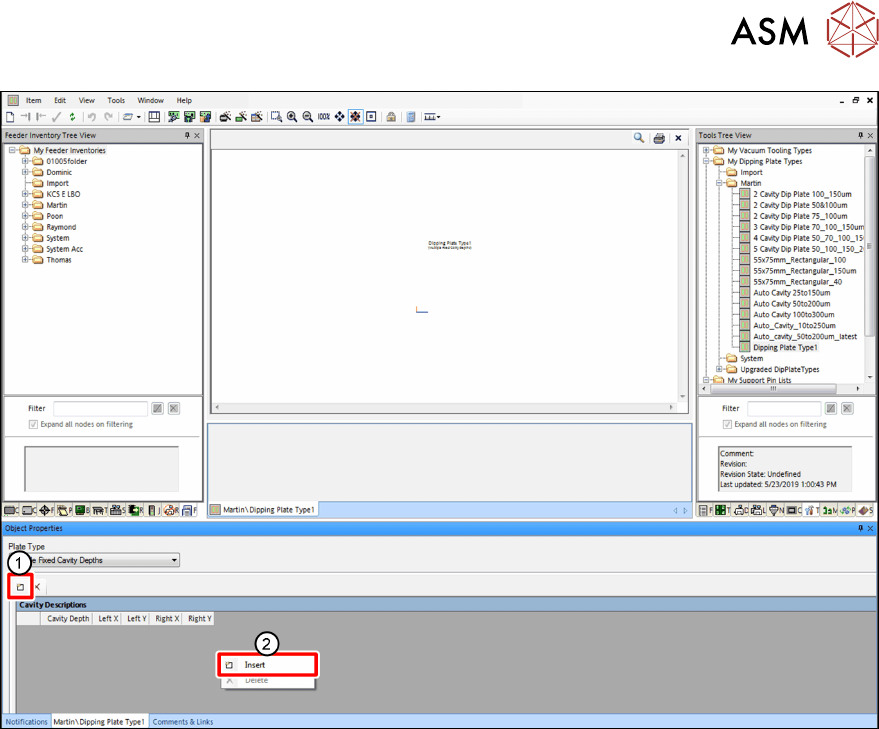Click the ruler measure toolbar icon
This screenshot has width=879, height=729.
tap(432, 117)
